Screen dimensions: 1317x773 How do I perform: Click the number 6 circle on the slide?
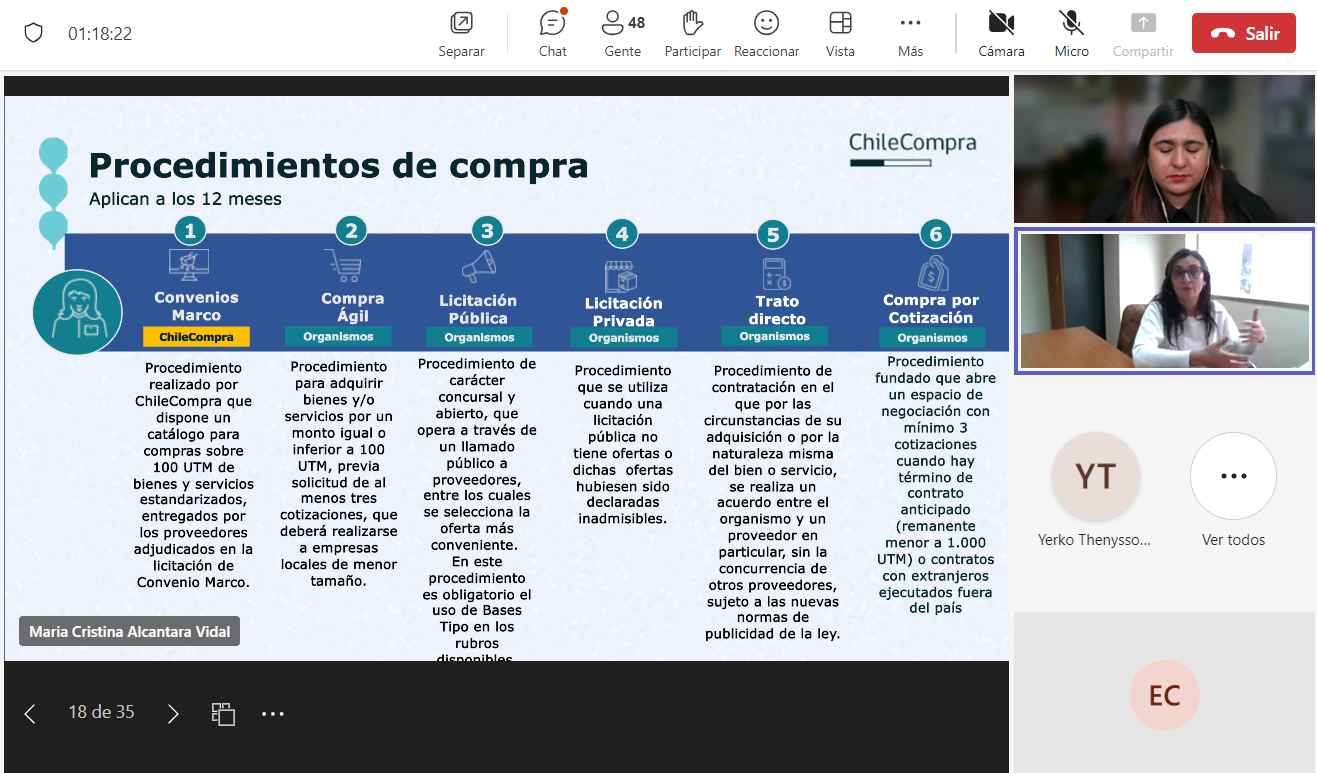pos(936,235)
